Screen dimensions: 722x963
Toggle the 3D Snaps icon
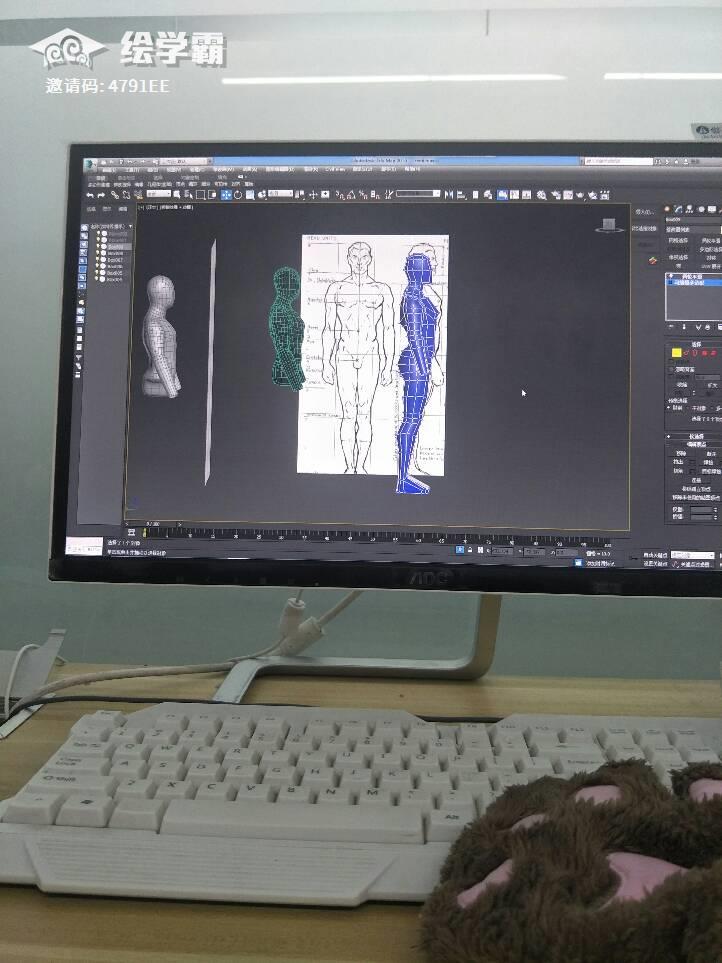340,195
